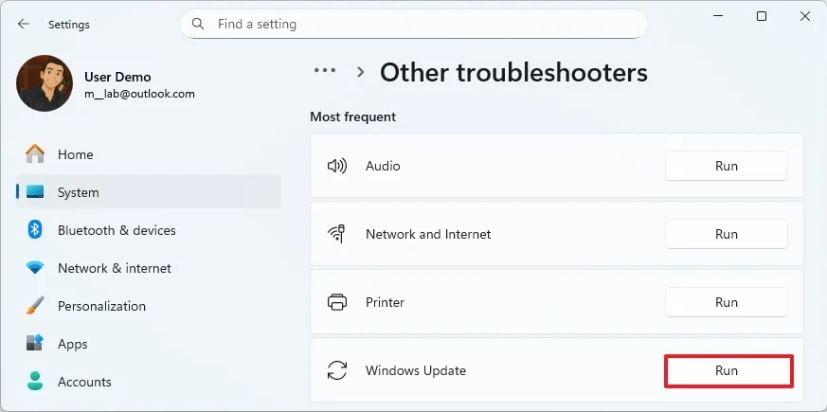Click the Printer icon

337,302
